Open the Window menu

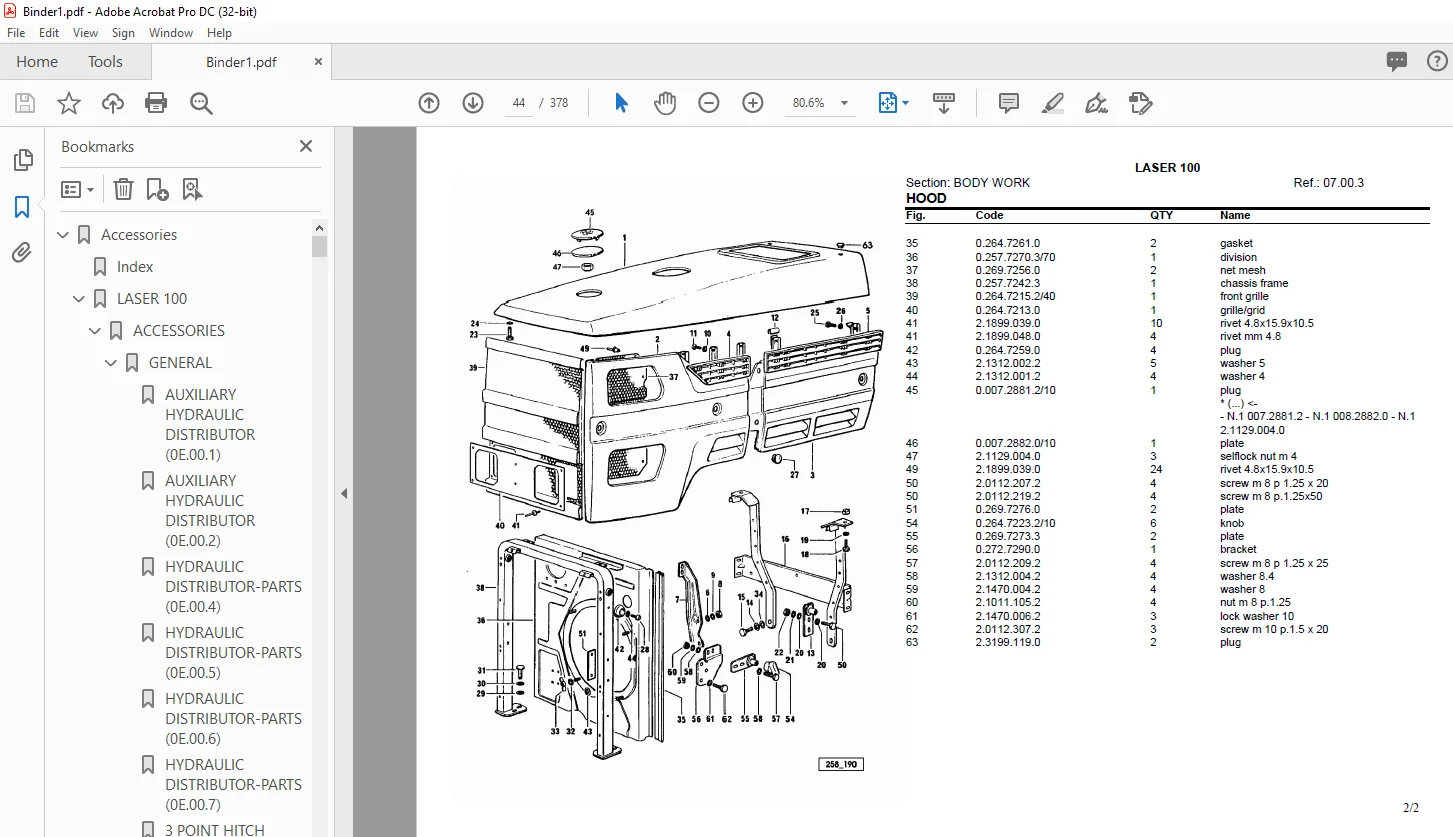tap(171, 33)
